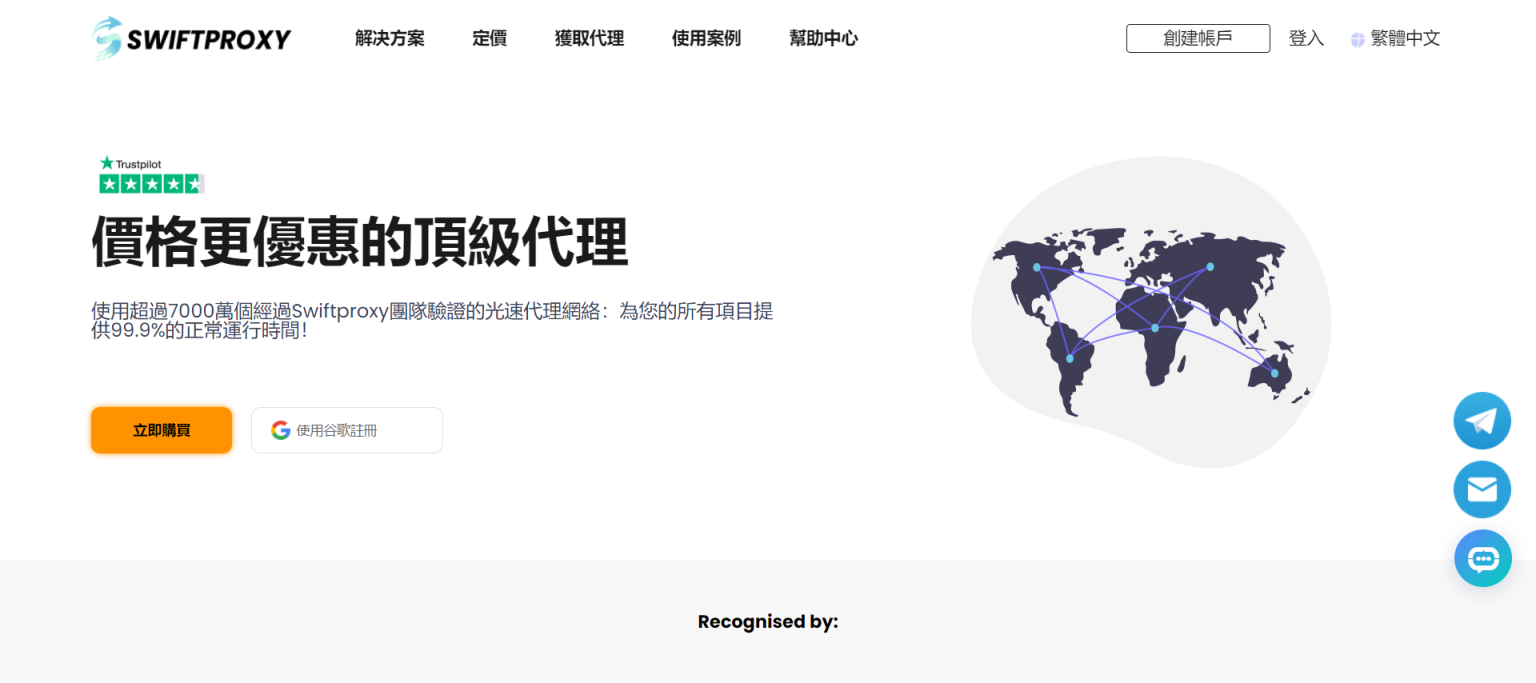Select 定價 in the navigation bar

(x=489, y=38)
